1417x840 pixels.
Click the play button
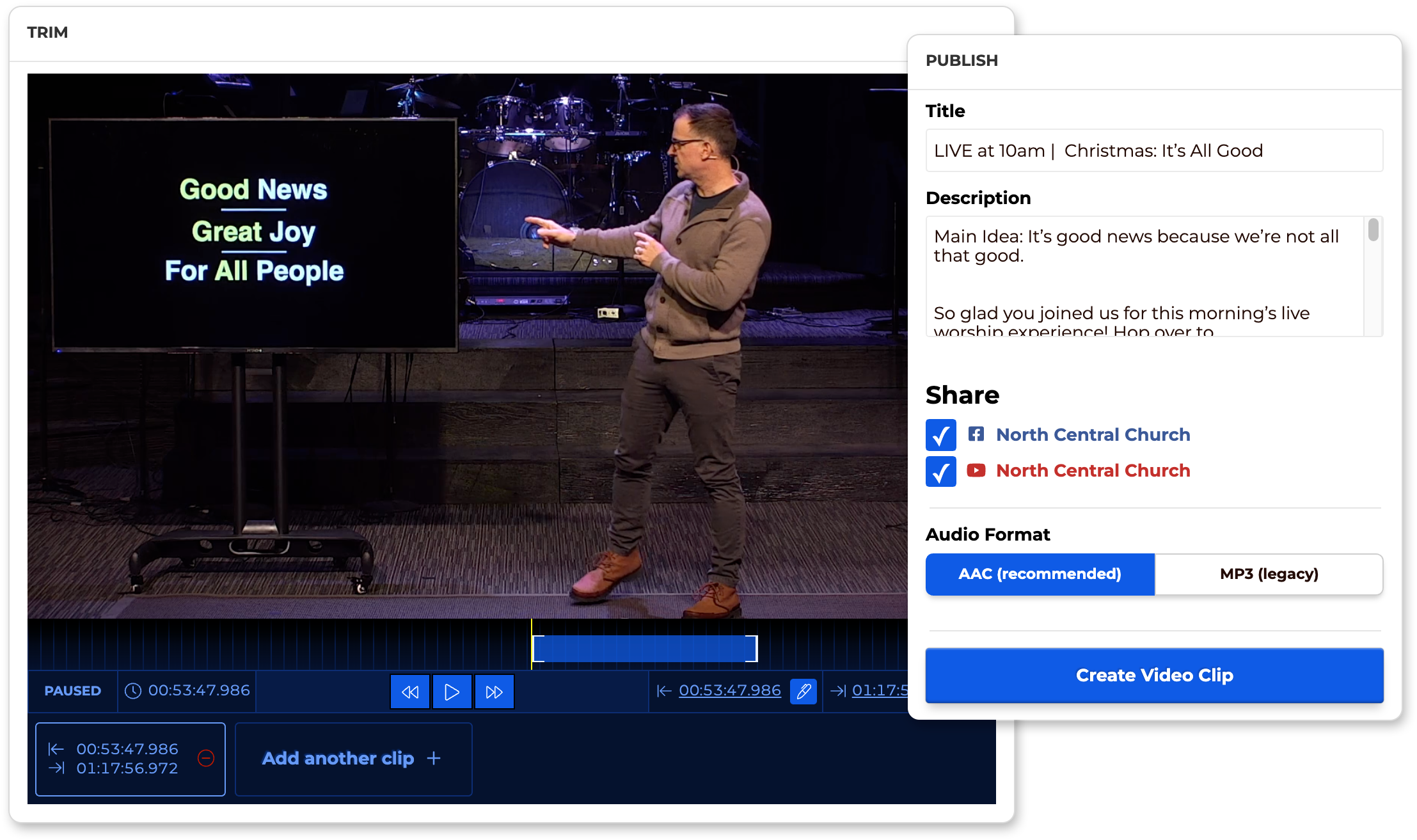tap(452, 692)
